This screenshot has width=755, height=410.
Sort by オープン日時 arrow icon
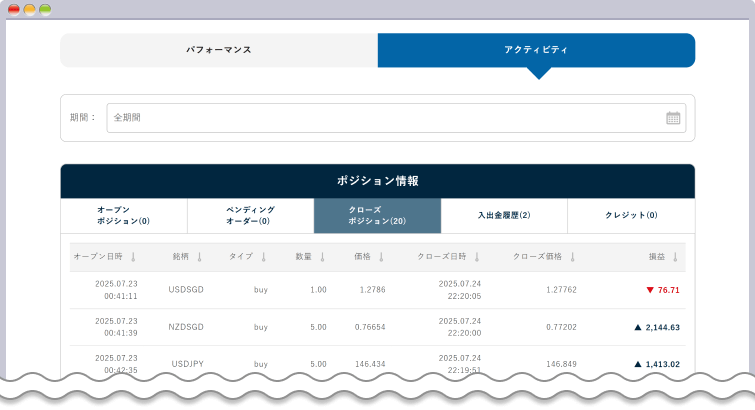pyautogui.click(x=133, y=257)
